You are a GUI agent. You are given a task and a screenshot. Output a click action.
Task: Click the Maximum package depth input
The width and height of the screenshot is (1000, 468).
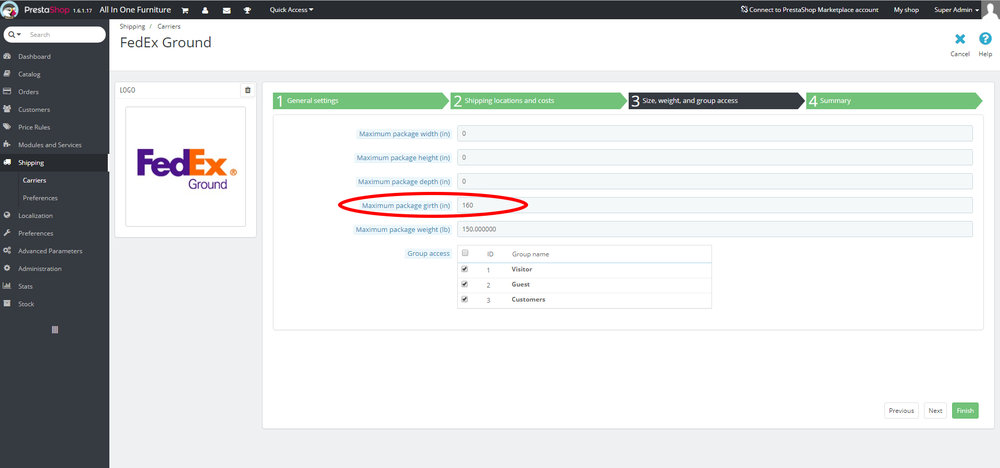[x=714, y=181]
